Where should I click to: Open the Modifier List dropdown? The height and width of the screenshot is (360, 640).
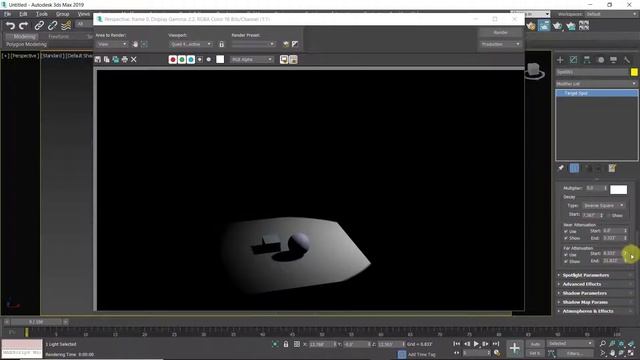pos(596,84)
